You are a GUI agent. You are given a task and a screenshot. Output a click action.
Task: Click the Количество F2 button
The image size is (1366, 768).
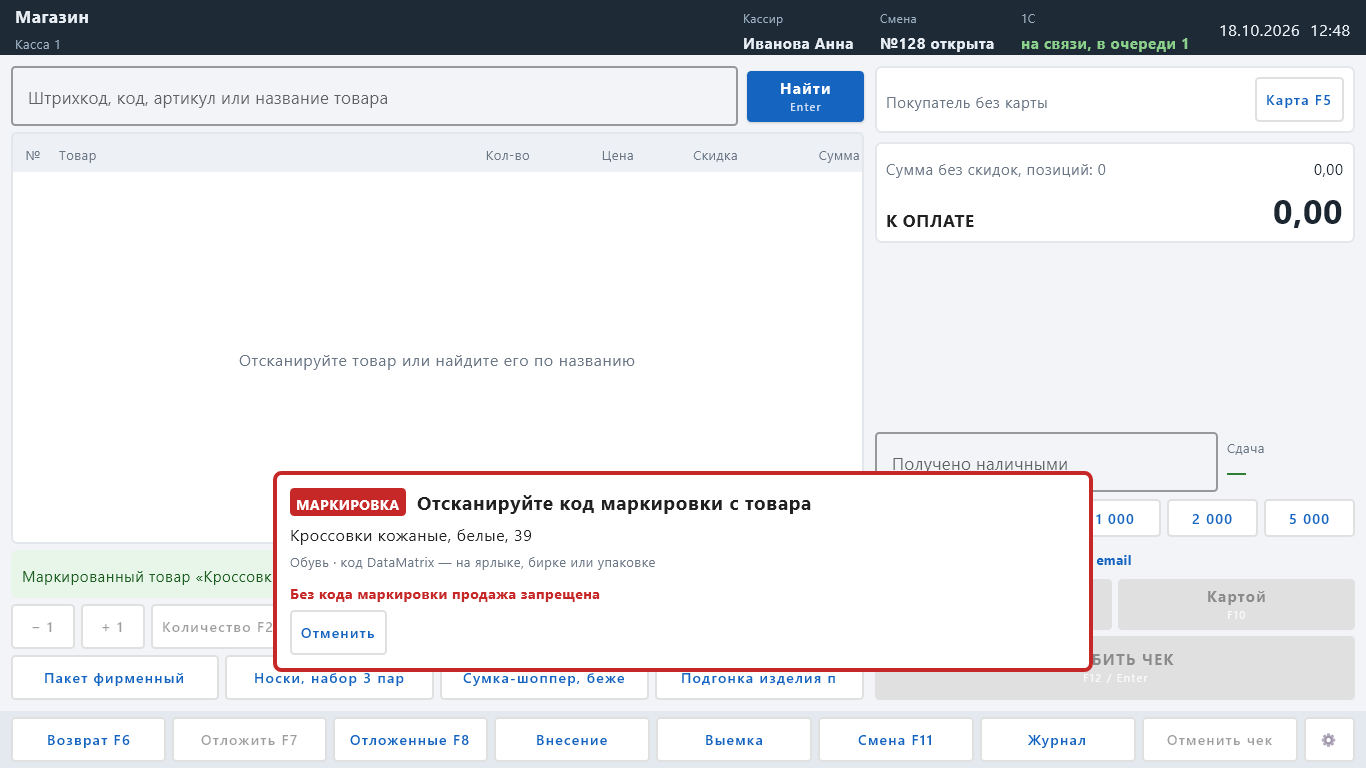pos(213,627)
